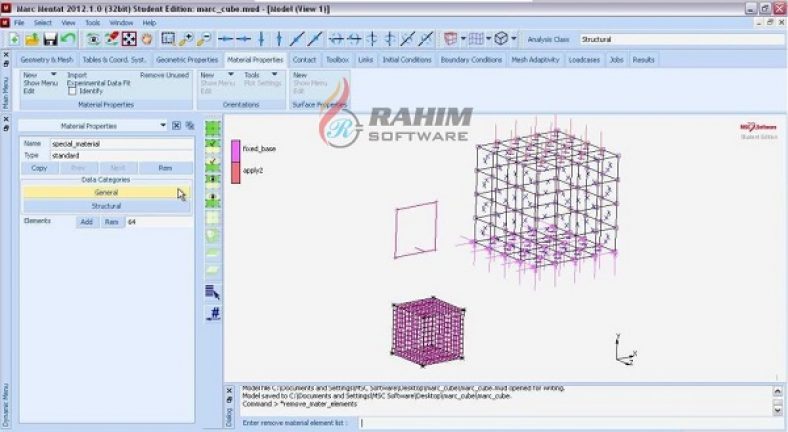Click the translate-left horizontal arrow icon

(226, 39)
